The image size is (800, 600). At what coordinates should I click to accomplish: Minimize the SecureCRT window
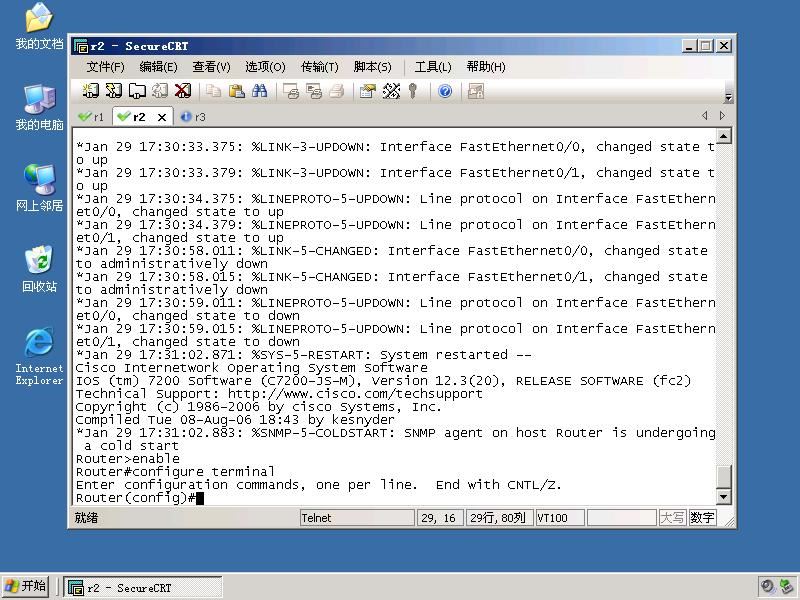[x=690, y=46]
